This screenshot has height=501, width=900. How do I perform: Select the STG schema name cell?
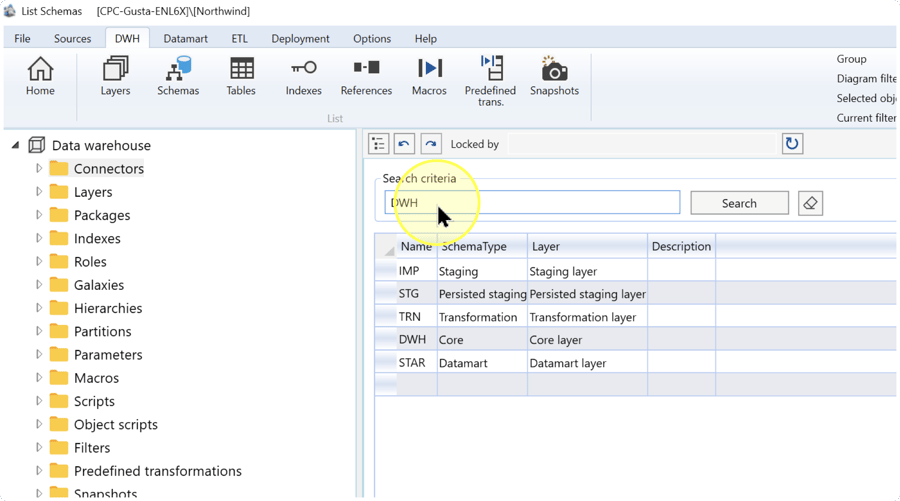(417, 294)
